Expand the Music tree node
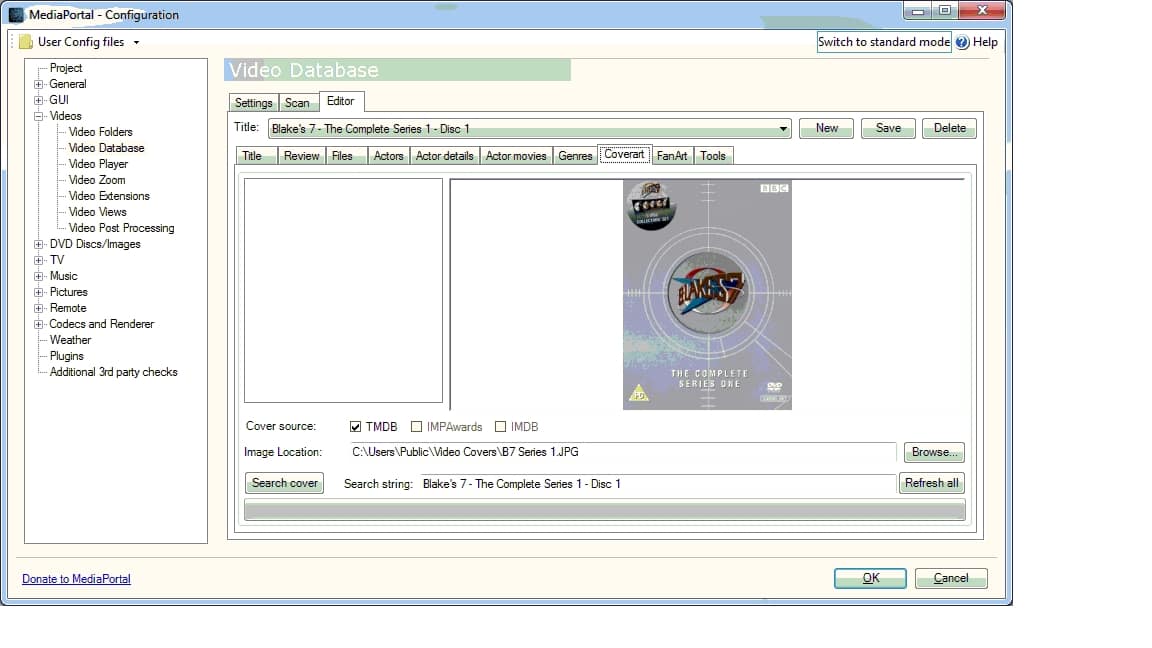Viewport: 1152px width, 648px height. [39, 276]
